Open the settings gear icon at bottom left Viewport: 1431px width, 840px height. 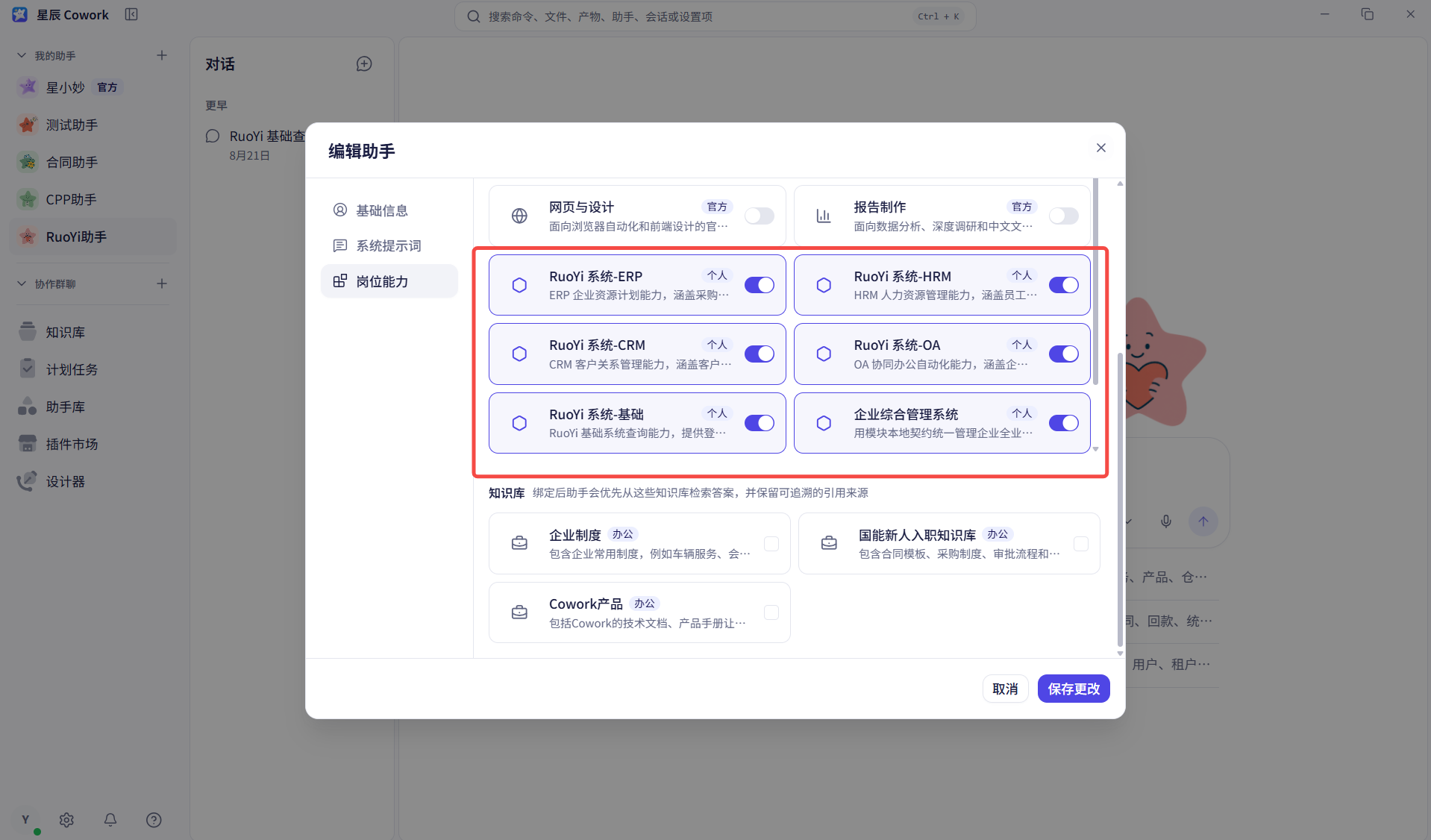click(x=66, y=820)
